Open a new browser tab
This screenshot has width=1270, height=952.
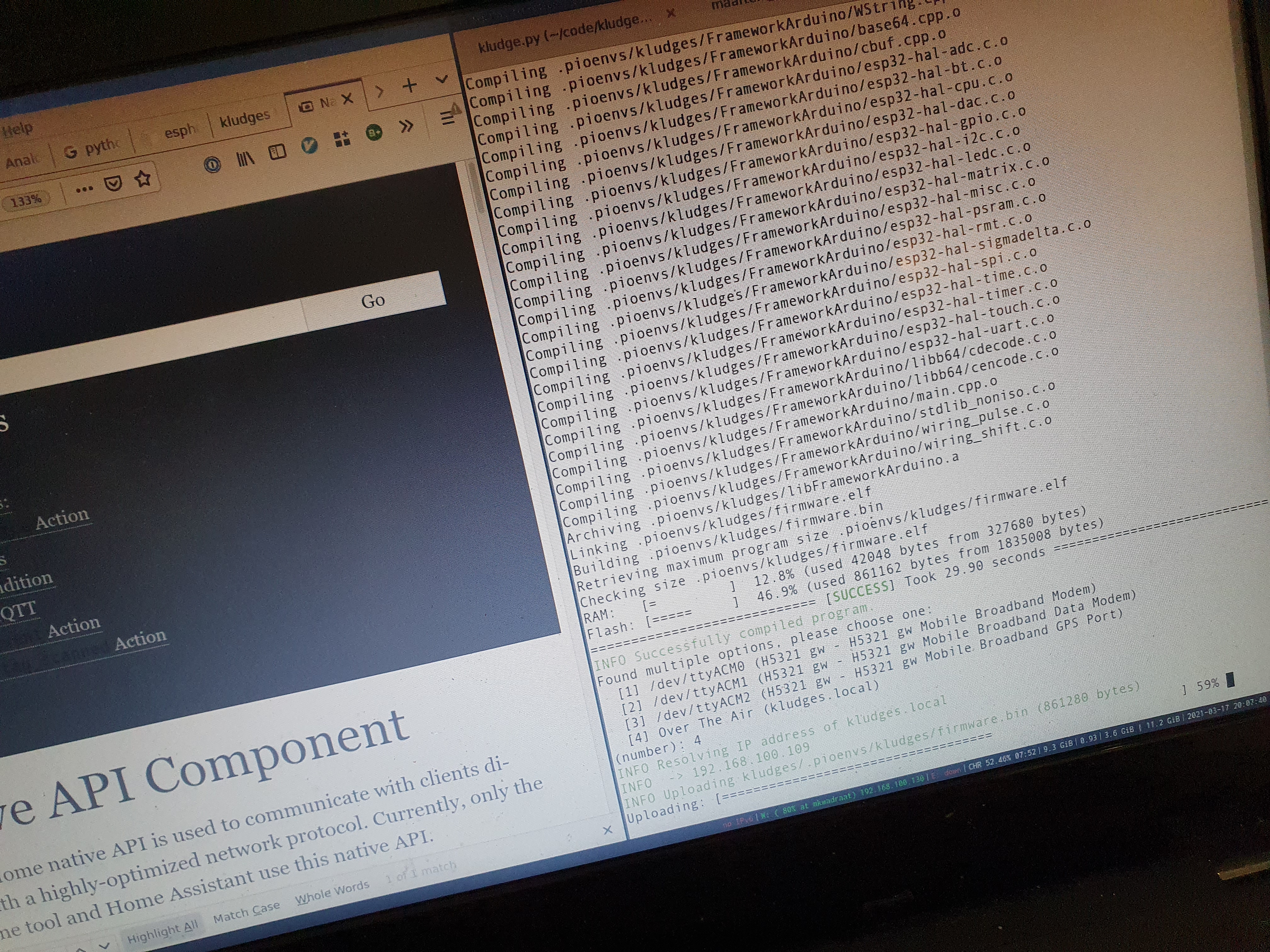coord(409,86)
